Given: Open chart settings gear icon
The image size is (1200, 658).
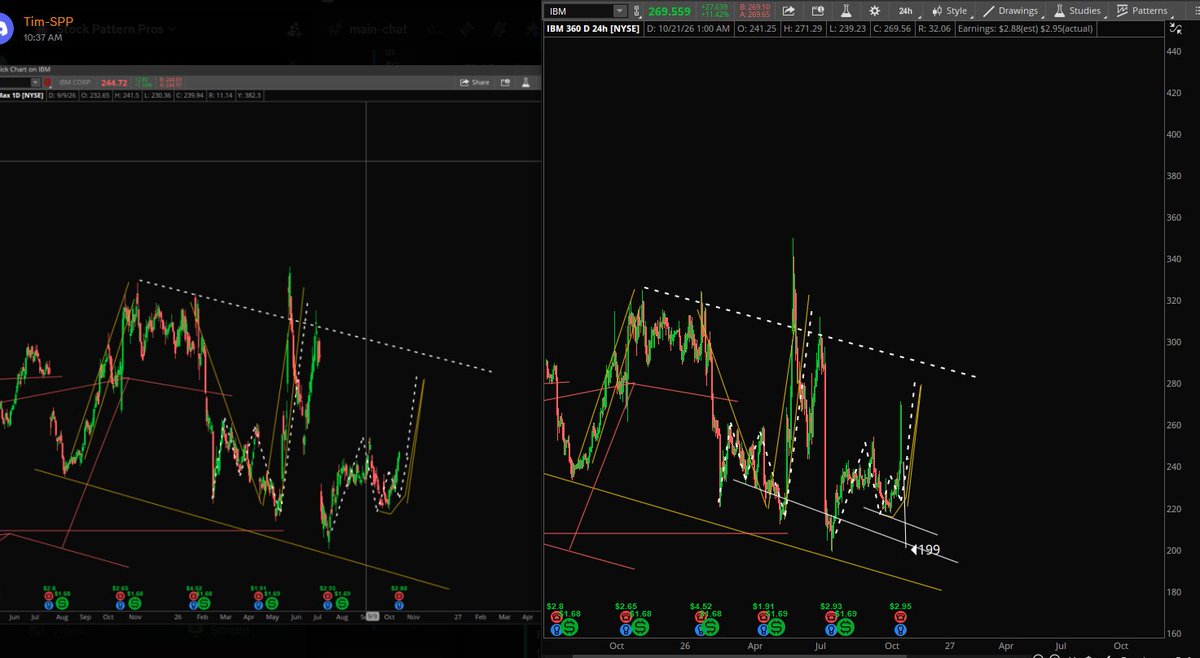Looking at the screenshot, I should (x=874, y=11).
